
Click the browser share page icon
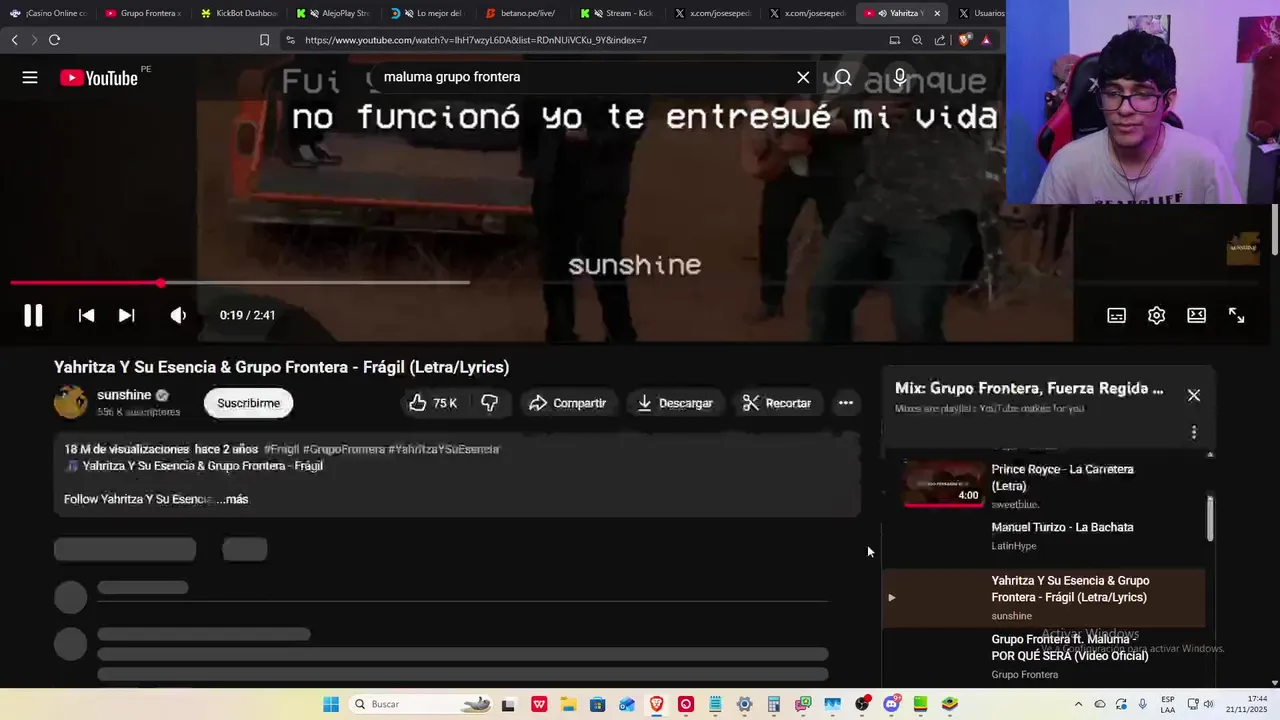coord(940,40)
